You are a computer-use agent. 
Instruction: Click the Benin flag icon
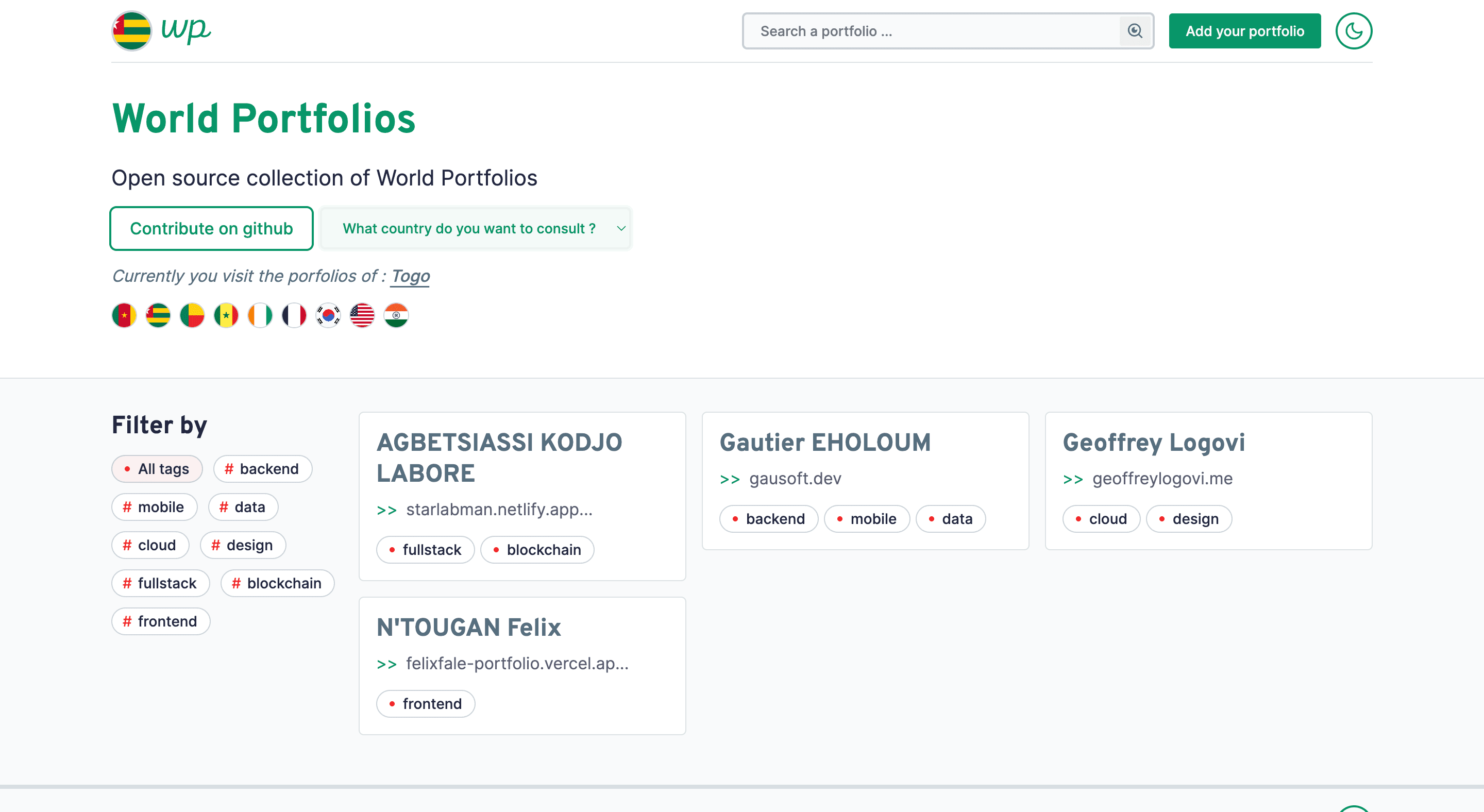[192, 315]
